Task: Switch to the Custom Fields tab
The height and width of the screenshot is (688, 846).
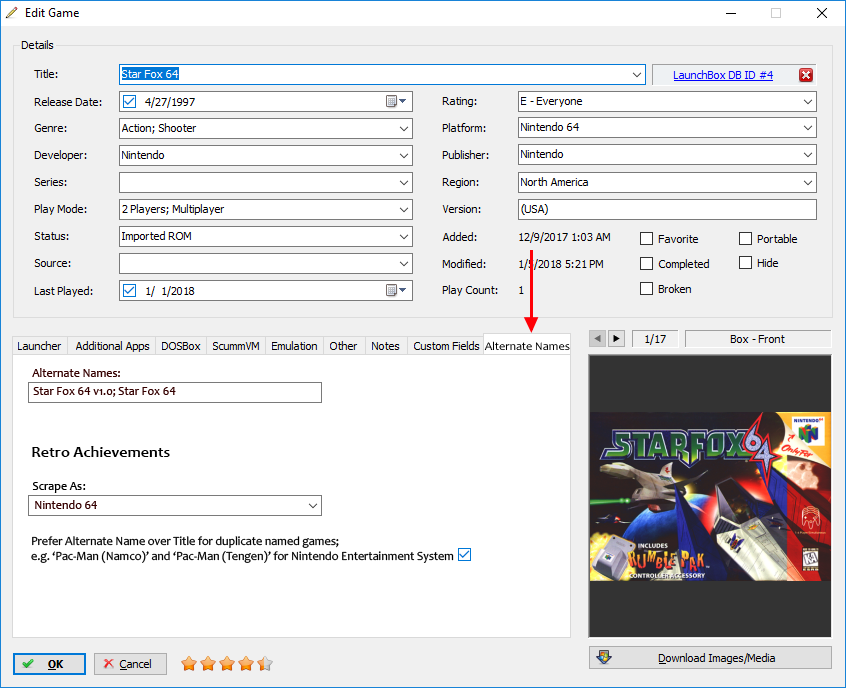Action: tap(446, 346)
